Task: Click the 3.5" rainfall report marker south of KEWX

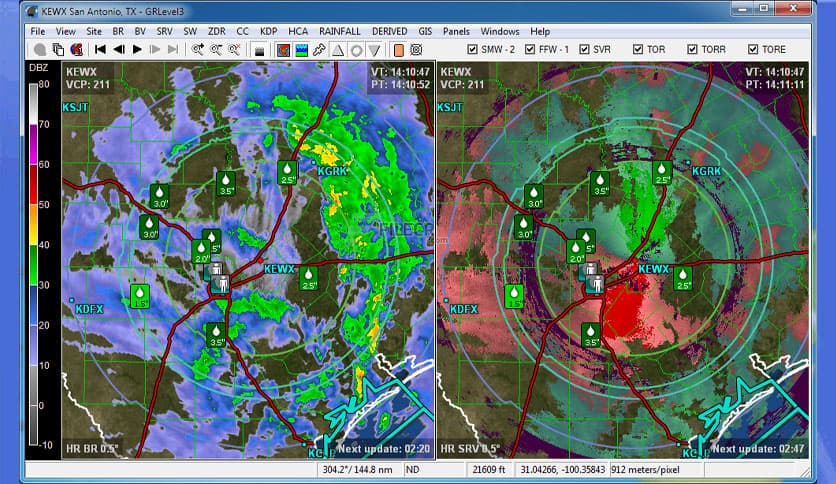Action: pos(215,334)
